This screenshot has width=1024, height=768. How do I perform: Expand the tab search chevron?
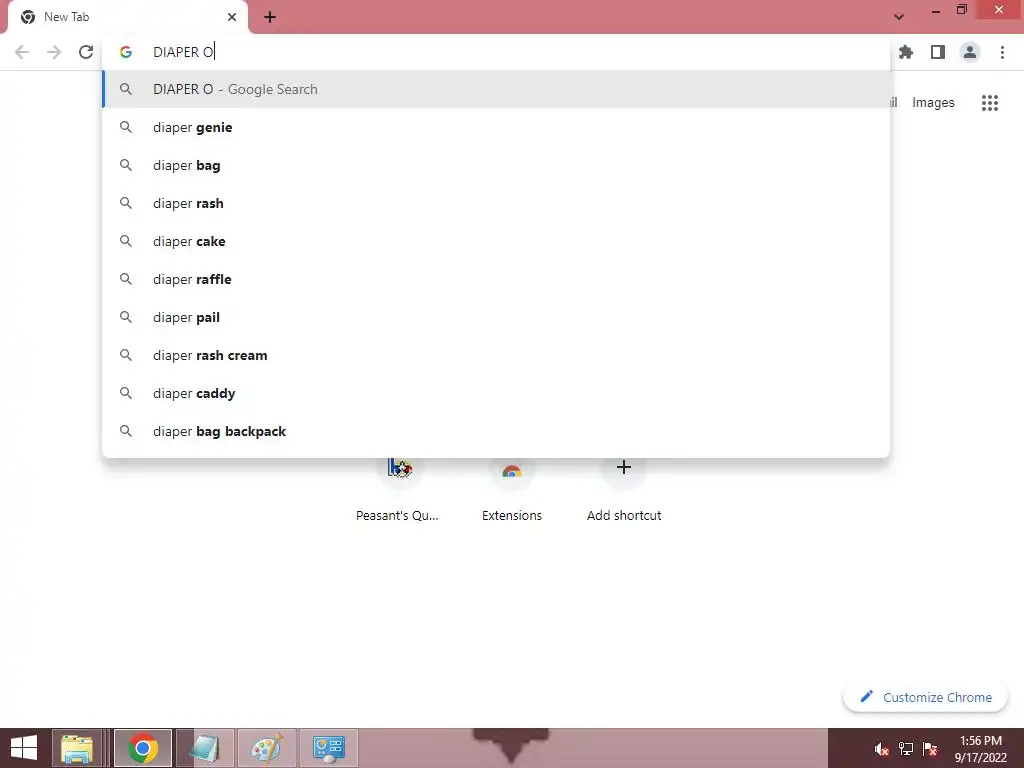click(899, 17)
